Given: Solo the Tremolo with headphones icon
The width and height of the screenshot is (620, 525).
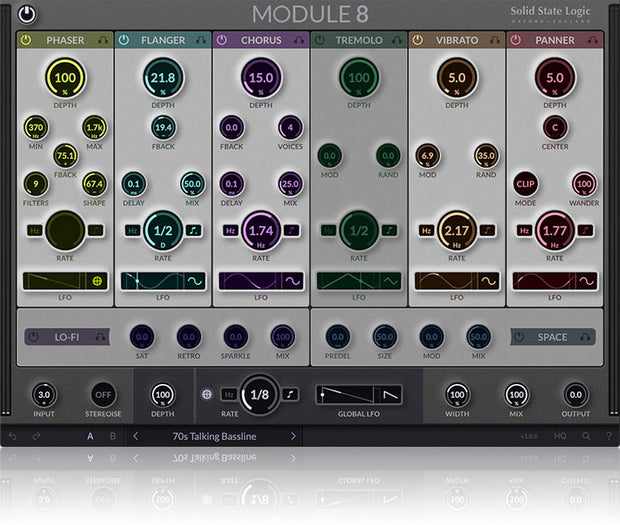Looking at the screenshot, I should pyautogui.click(x=397, y=40).
